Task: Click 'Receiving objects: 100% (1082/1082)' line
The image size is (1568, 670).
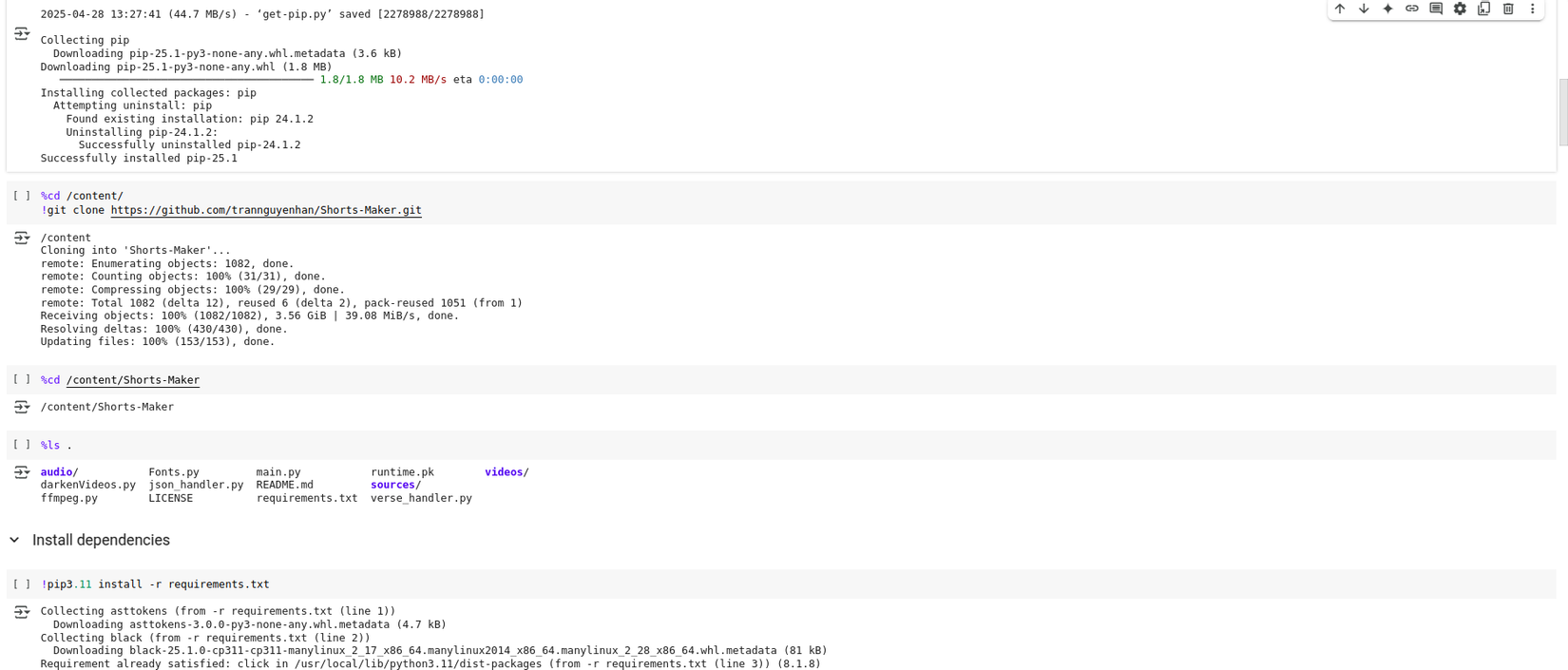Action: point(249,316)
